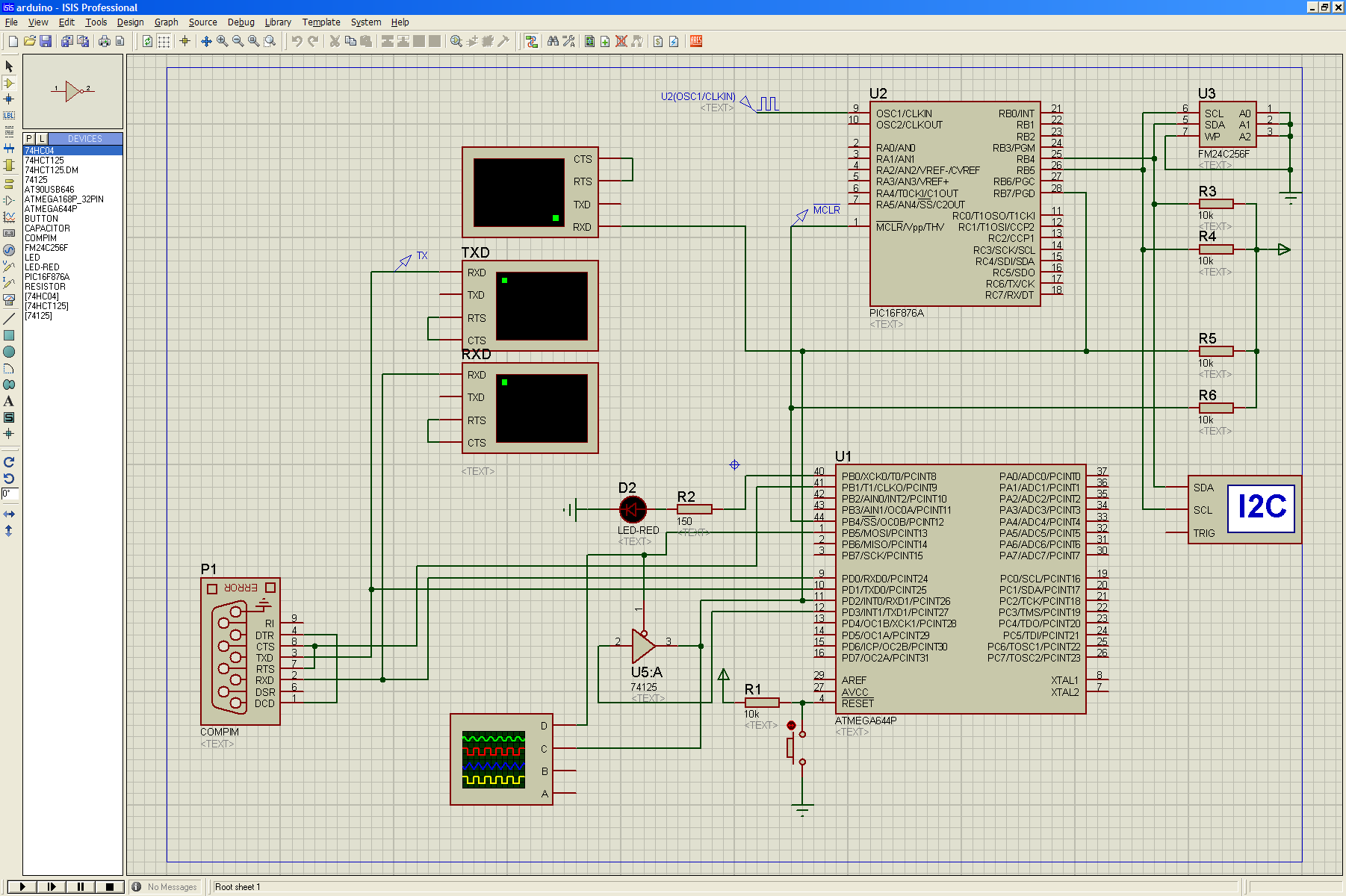Click the I2C debugger instrument
This screenshot has height=896, width=1346.
coord(1244,510)
